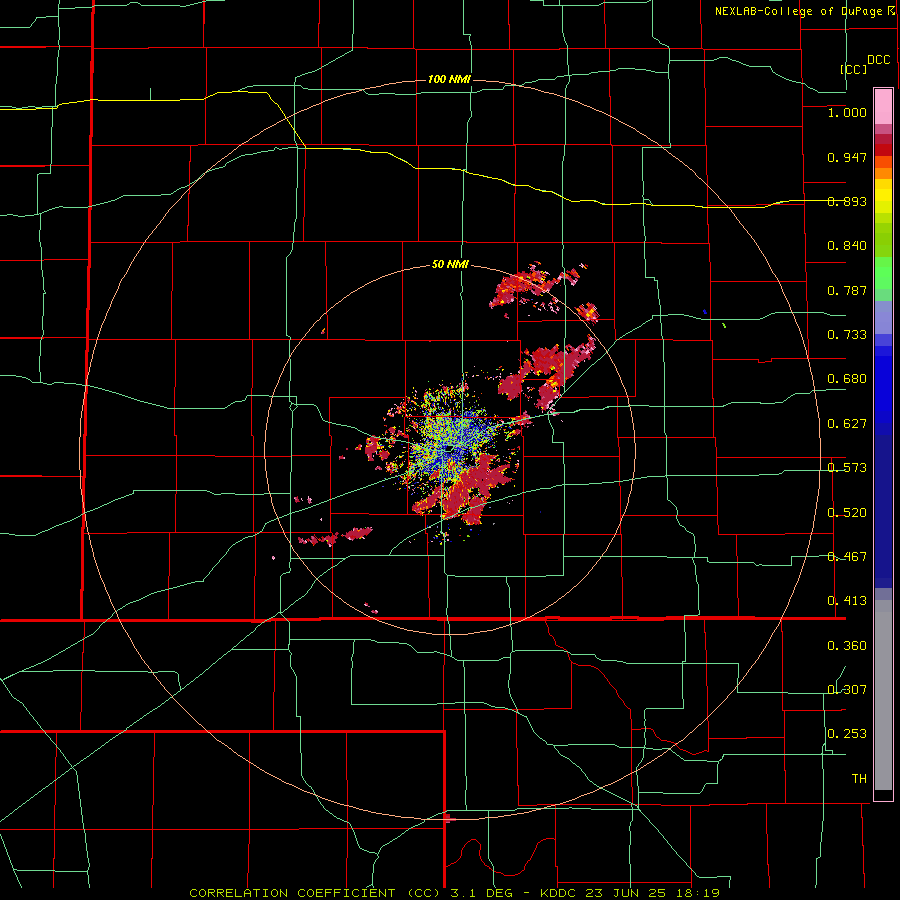The height and width of the screenshot is (900, 900).
Task: Click the [CC] product label
Action: point(854,69)
